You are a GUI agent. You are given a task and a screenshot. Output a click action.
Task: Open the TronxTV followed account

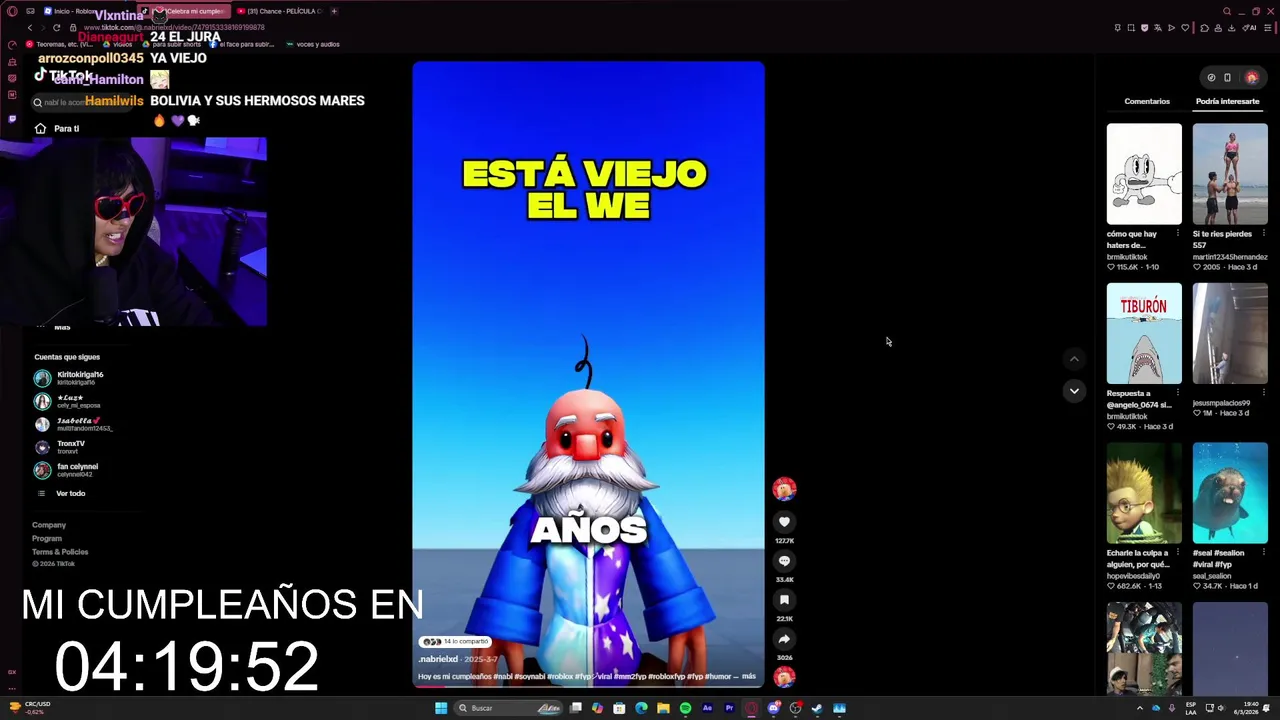pos(60,447)
